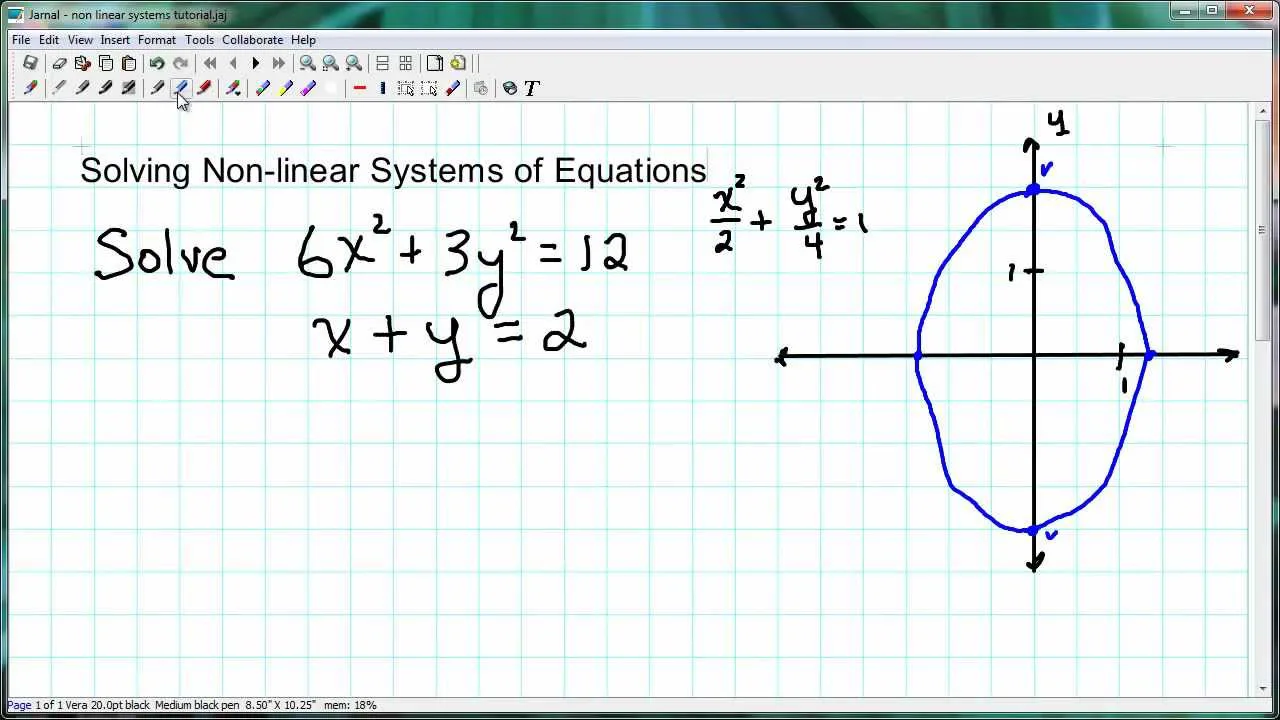
Task: Open the File menu
Action: pos(20,40)
